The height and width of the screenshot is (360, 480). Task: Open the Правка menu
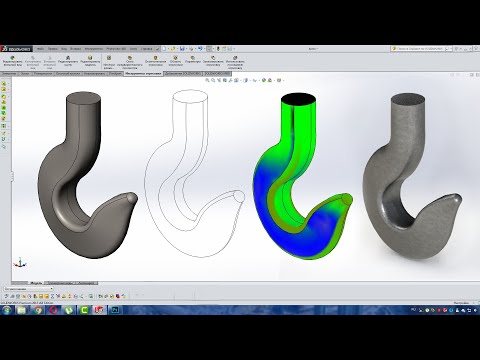click(53, 49)
